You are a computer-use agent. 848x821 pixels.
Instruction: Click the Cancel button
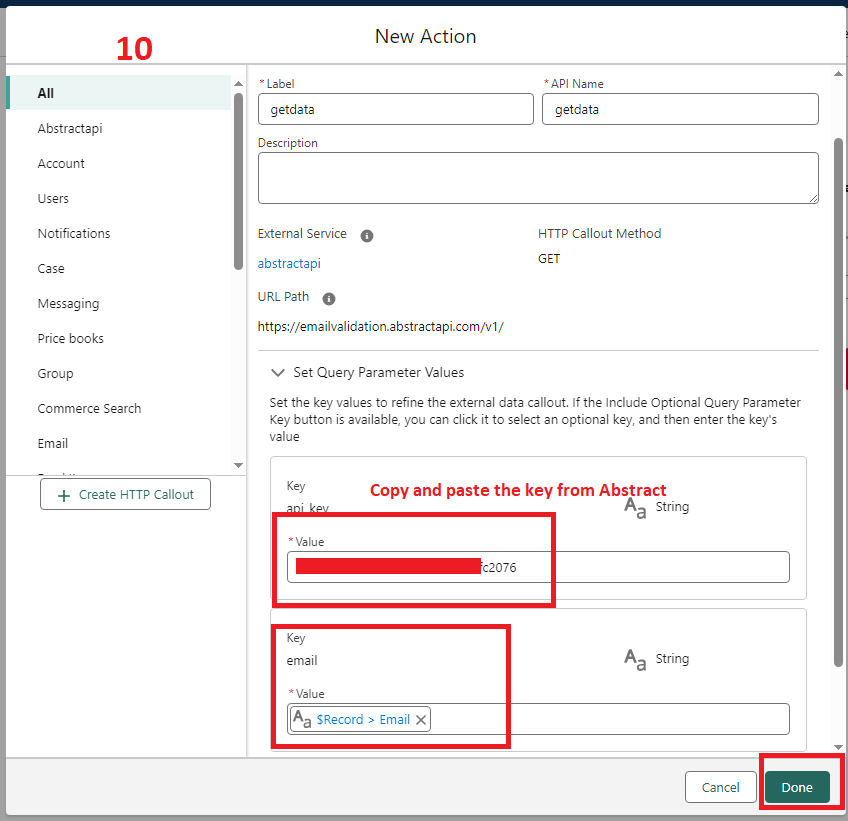point(720,787)
